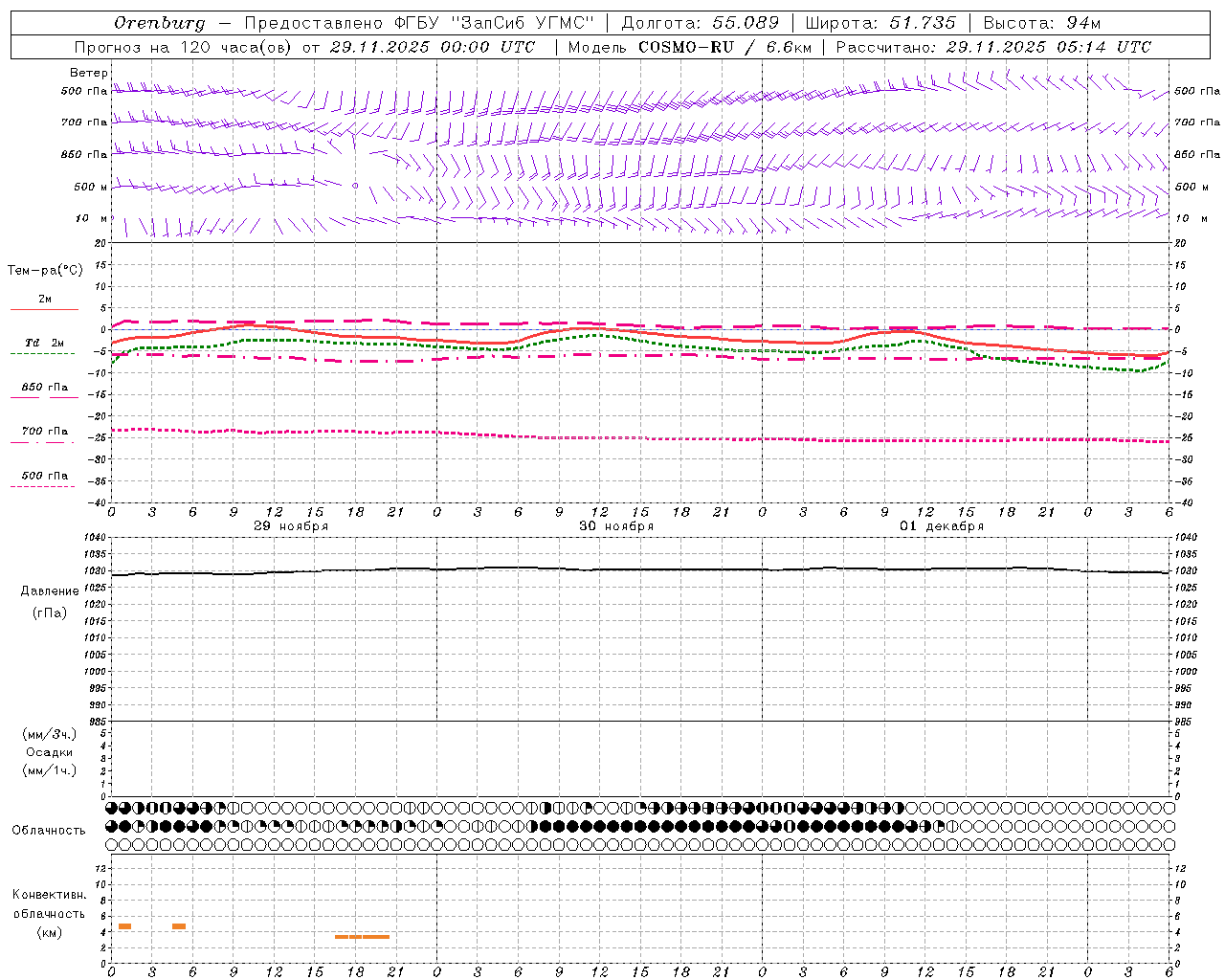This screenshot has height=980, width=1225.
Task: Click the 'Высота: 94м' header text
Action: pos(1042,23)
